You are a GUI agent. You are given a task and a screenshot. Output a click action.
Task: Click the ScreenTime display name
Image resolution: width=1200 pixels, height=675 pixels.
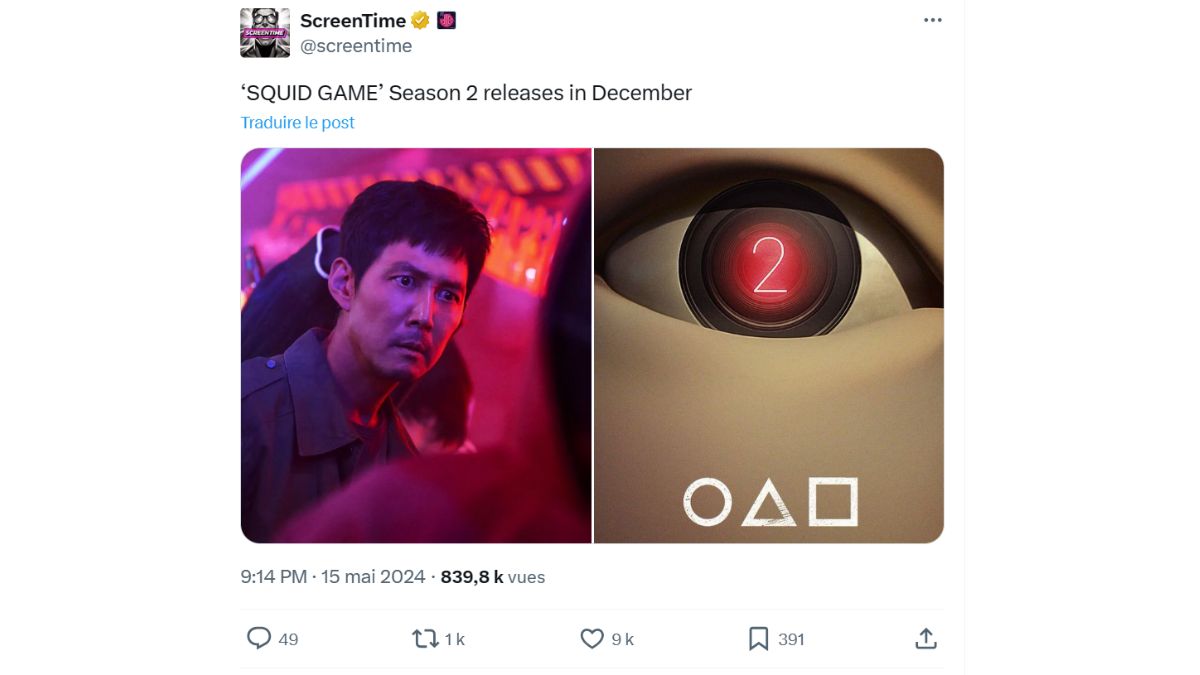click(x=352, y=20)
